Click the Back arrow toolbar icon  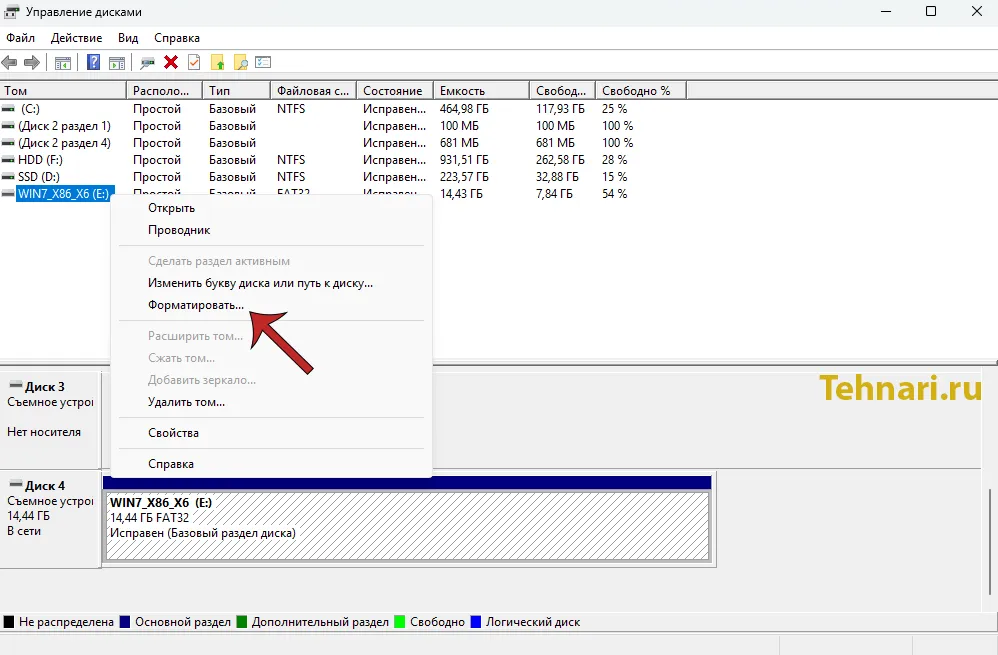click(x=9, y=62)
